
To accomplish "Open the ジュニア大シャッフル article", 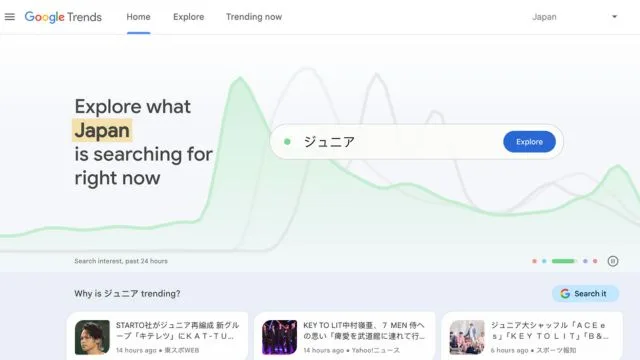I will [x=532, y=336].
